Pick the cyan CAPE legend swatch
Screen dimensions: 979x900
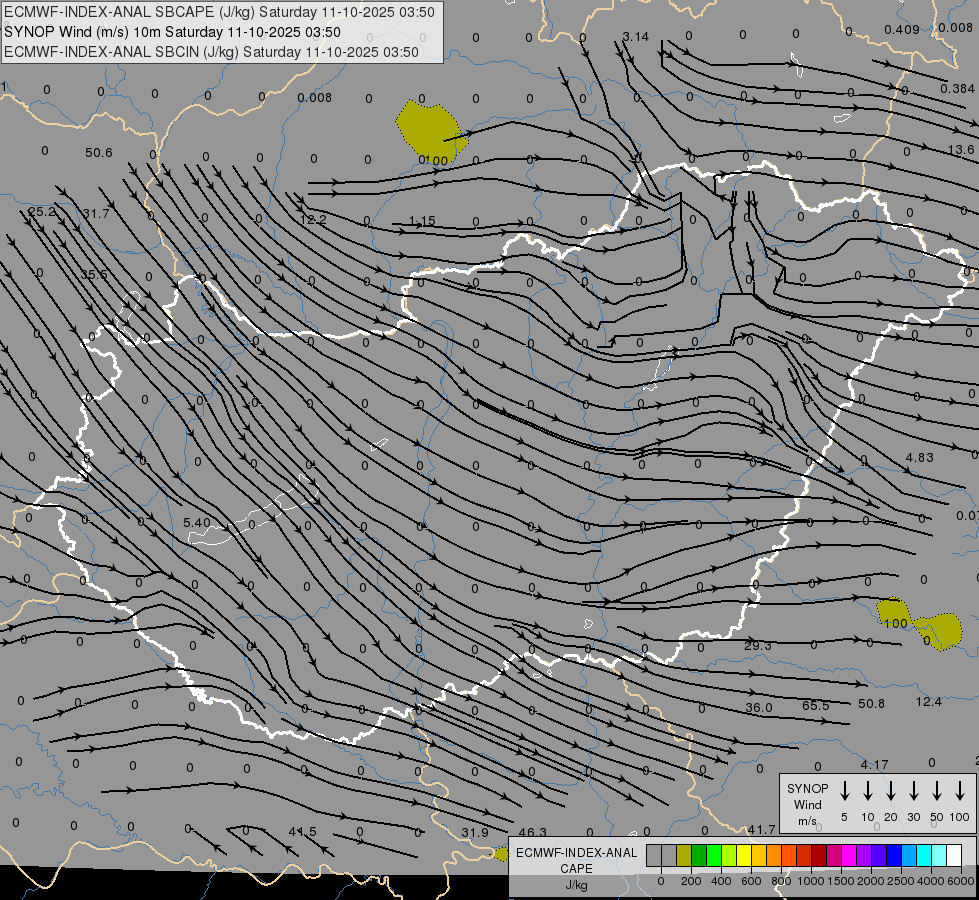point(923,855)
